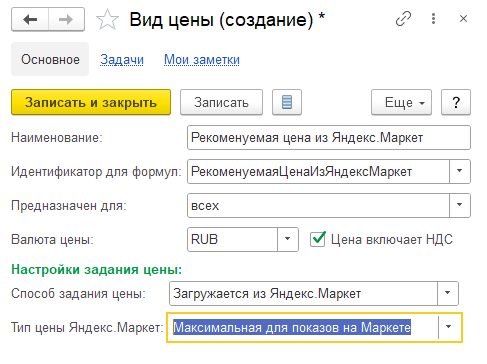Image resolution: width=487 pixels, height=364 pixels.
Task: Open the list report icon button
Action: [287, 102]
